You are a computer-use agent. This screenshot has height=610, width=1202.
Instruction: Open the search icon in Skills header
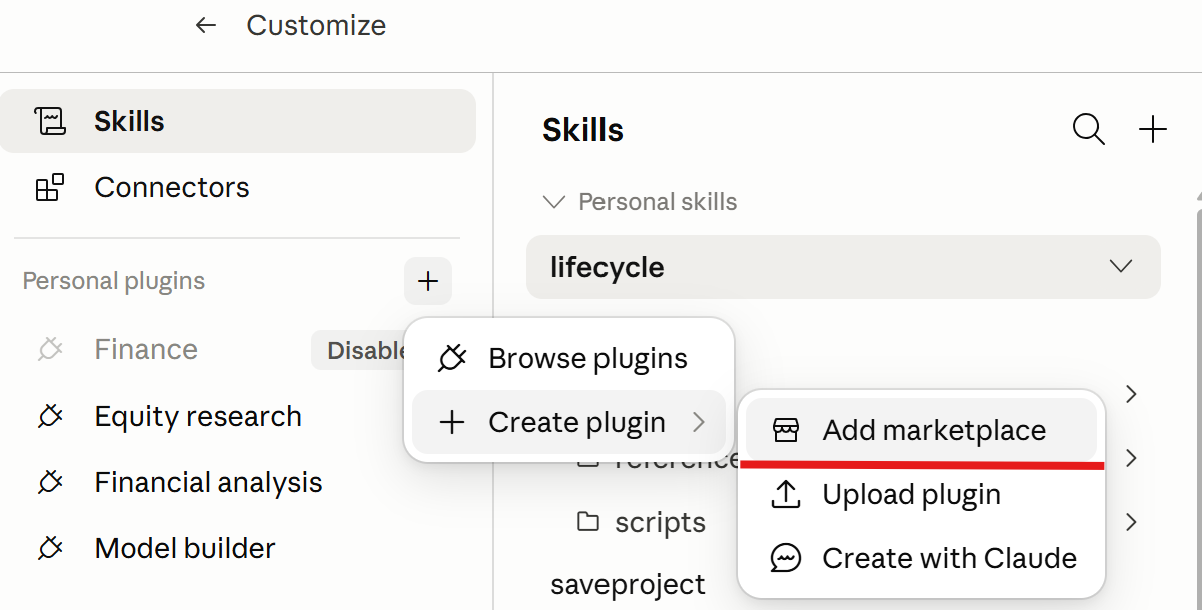(1088, 129)
